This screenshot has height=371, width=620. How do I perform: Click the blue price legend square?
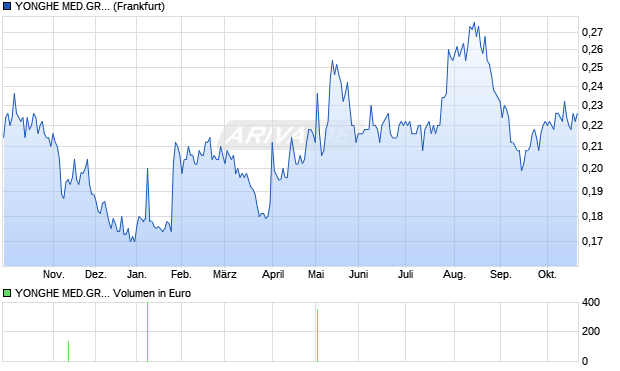7,6
